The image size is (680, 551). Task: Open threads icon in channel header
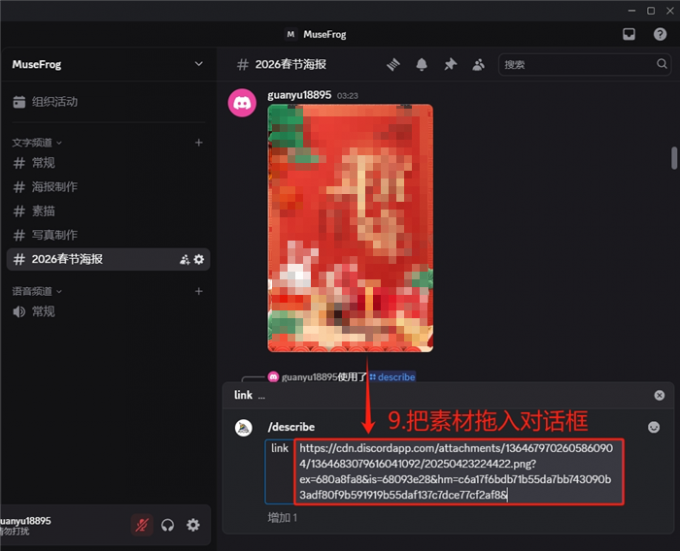coord(393,65)
